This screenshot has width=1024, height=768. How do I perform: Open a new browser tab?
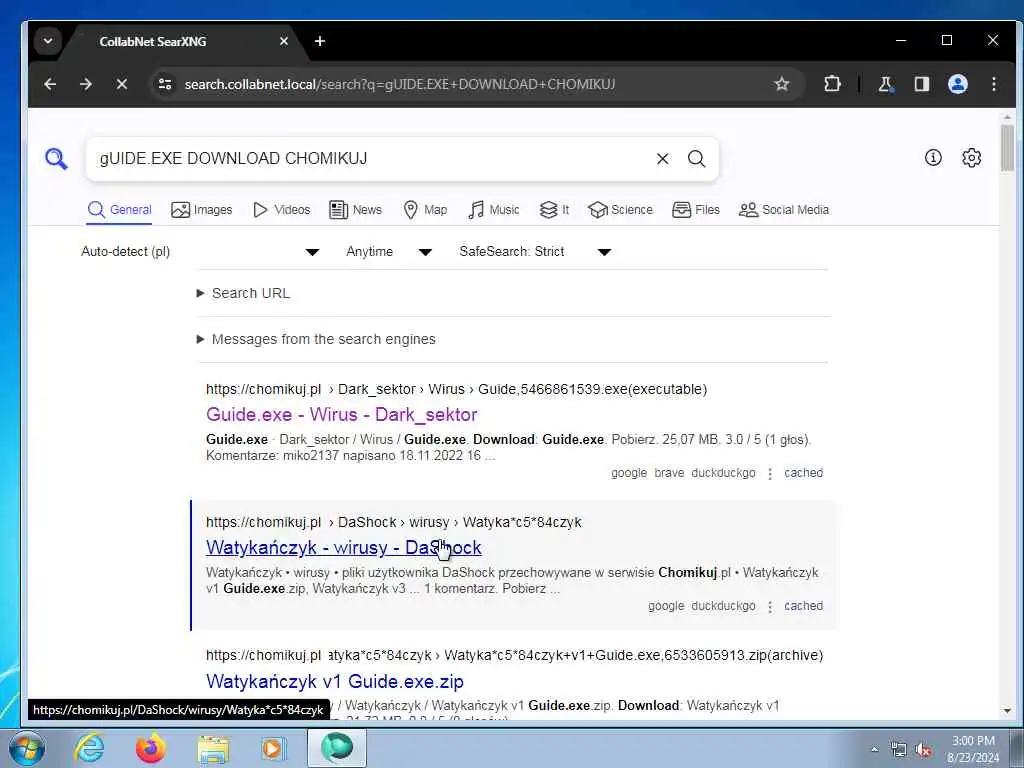tap(319, 41)
